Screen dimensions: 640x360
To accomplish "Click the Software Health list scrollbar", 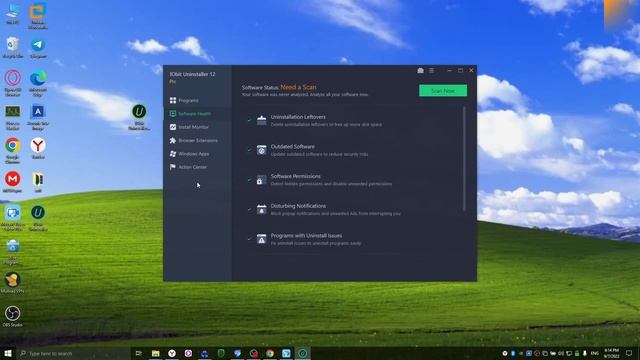I will [x=464, y=158].
